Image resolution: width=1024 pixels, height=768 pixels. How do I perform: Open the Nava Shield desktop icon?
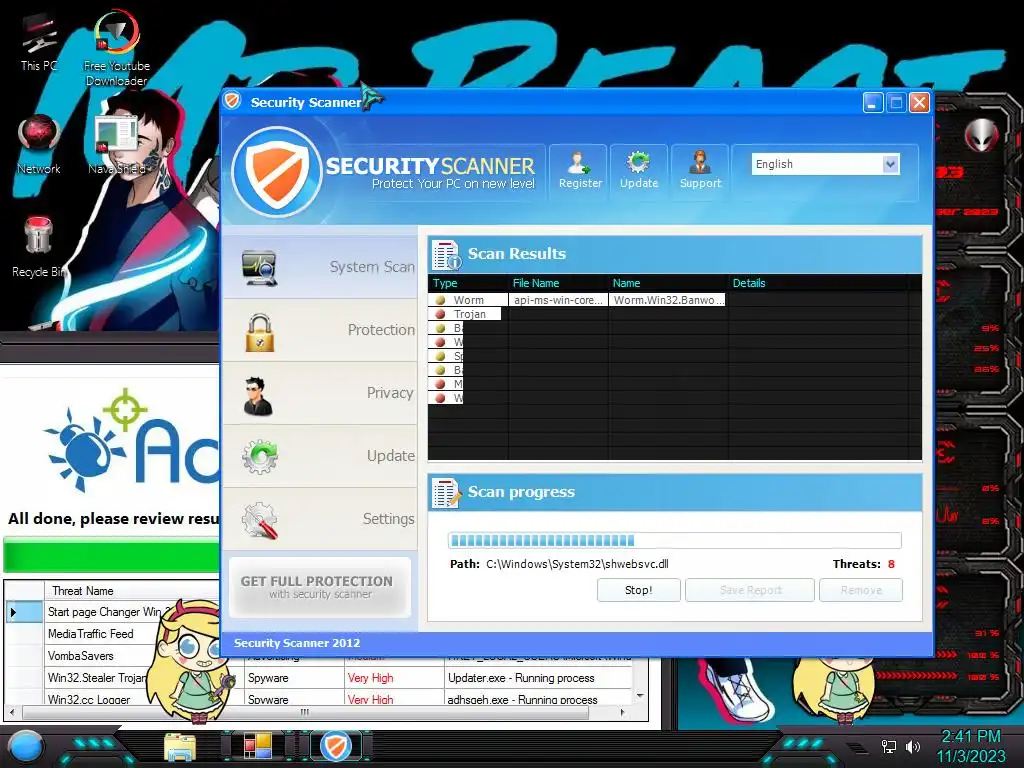(117, 145)
